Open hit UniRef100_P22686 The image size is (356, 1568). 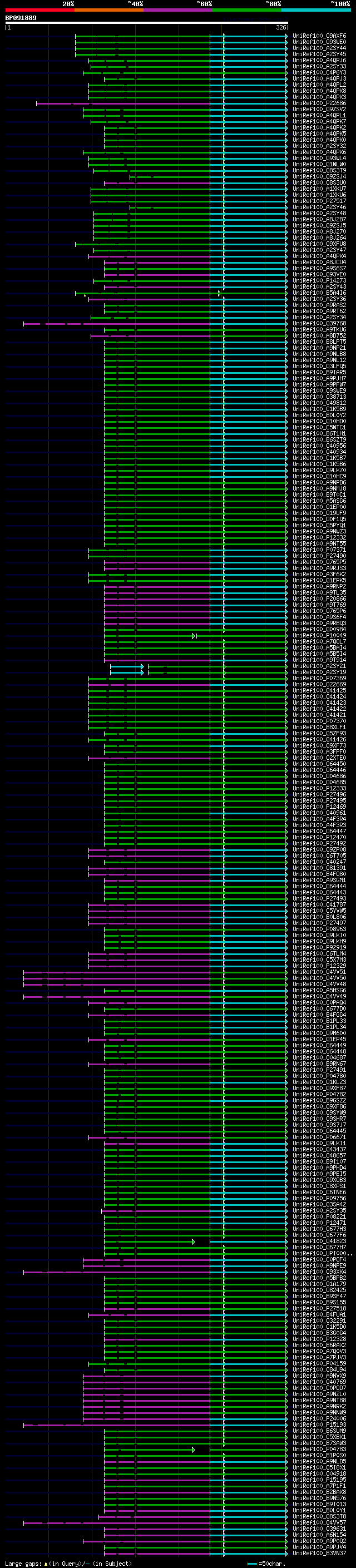click(319, 103)
